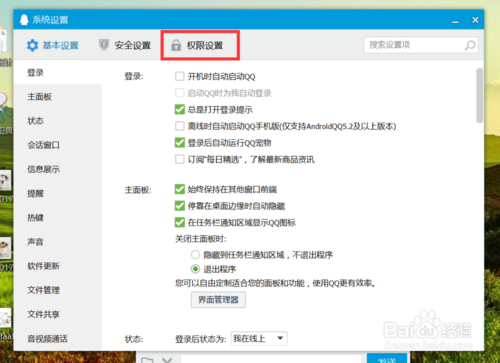Switch to the 安全设置 tab

pyautogui.click(x=125, y=45)
